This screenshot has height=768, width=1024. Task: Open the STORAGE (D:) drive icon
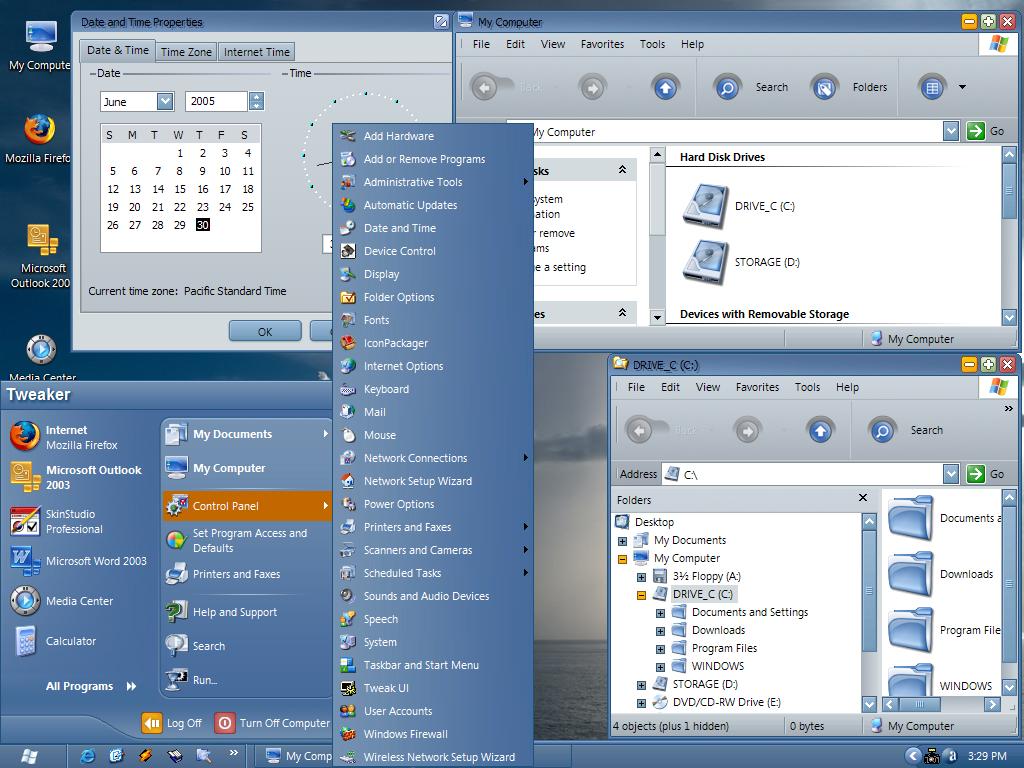point(706,262)
